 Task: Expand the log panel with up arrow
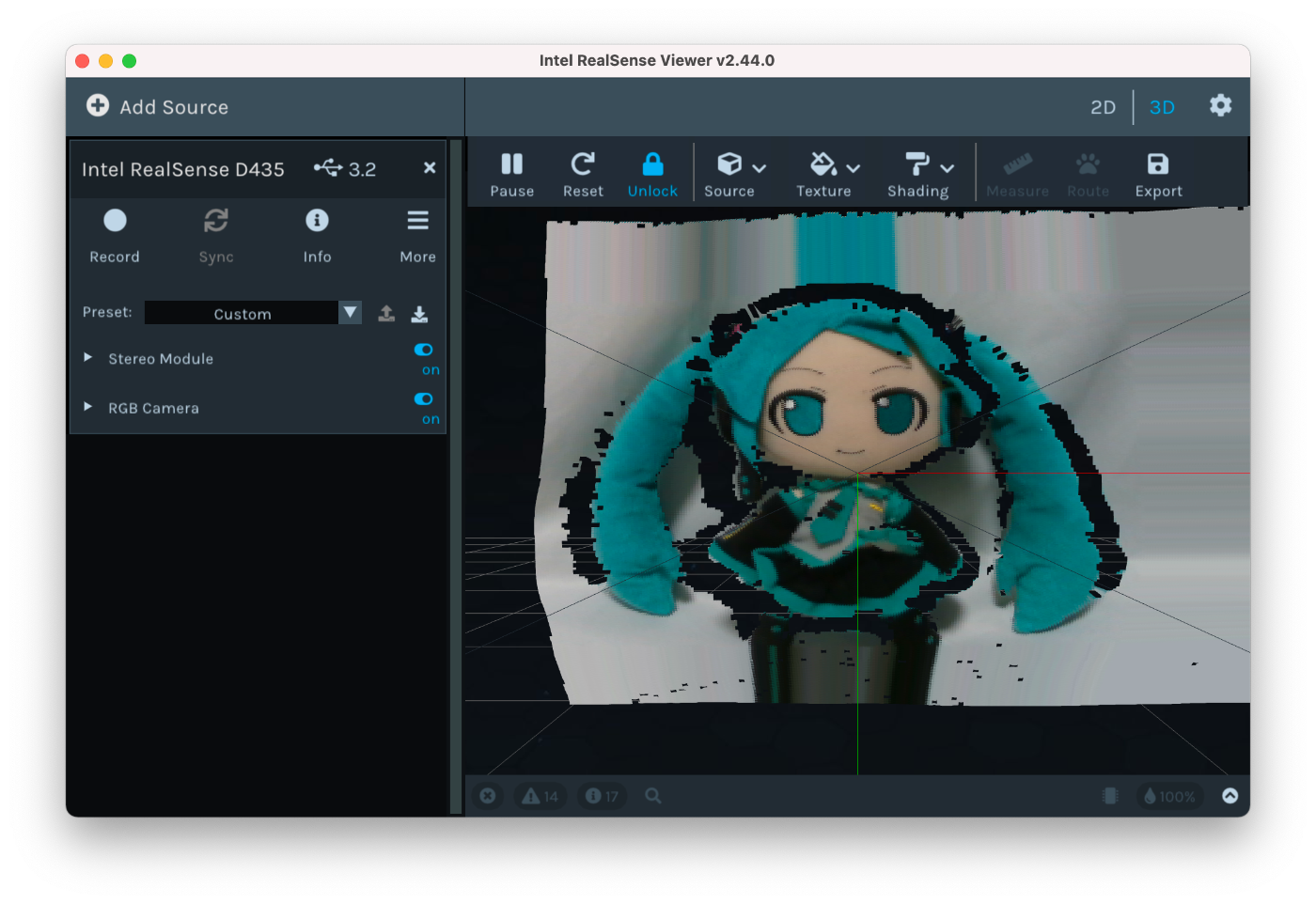coord(1230,796)
